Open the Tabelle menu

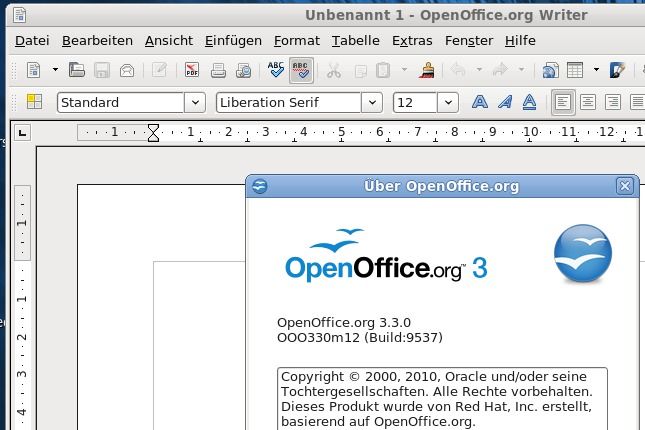(356, 41)
